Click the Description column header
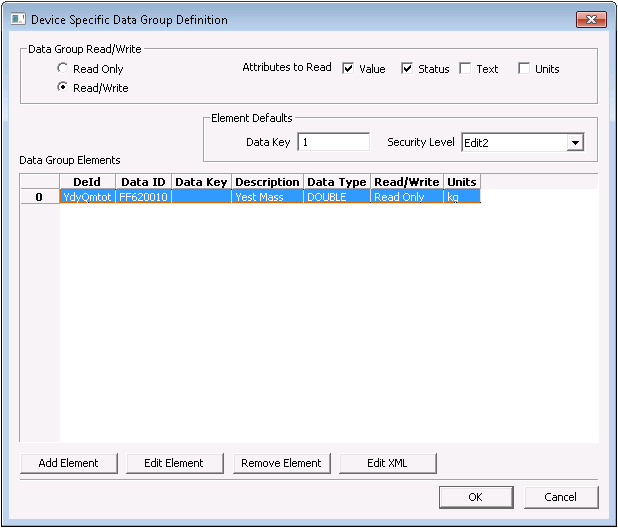Screen dimensions: 618x528 point(267,182)
